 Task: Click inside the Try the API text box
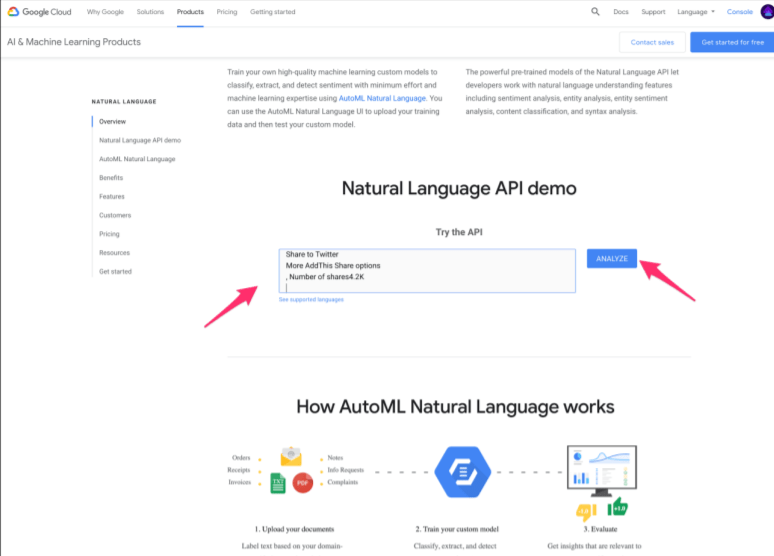click(x=427, y=271)
